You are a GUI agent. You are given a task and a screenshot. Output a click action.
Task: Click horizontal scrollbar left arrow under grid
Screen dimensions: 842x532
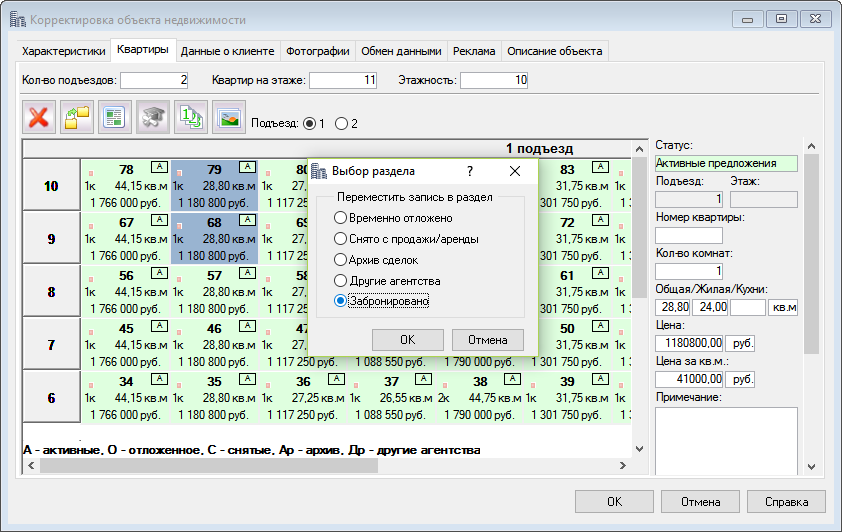[31, 465]
